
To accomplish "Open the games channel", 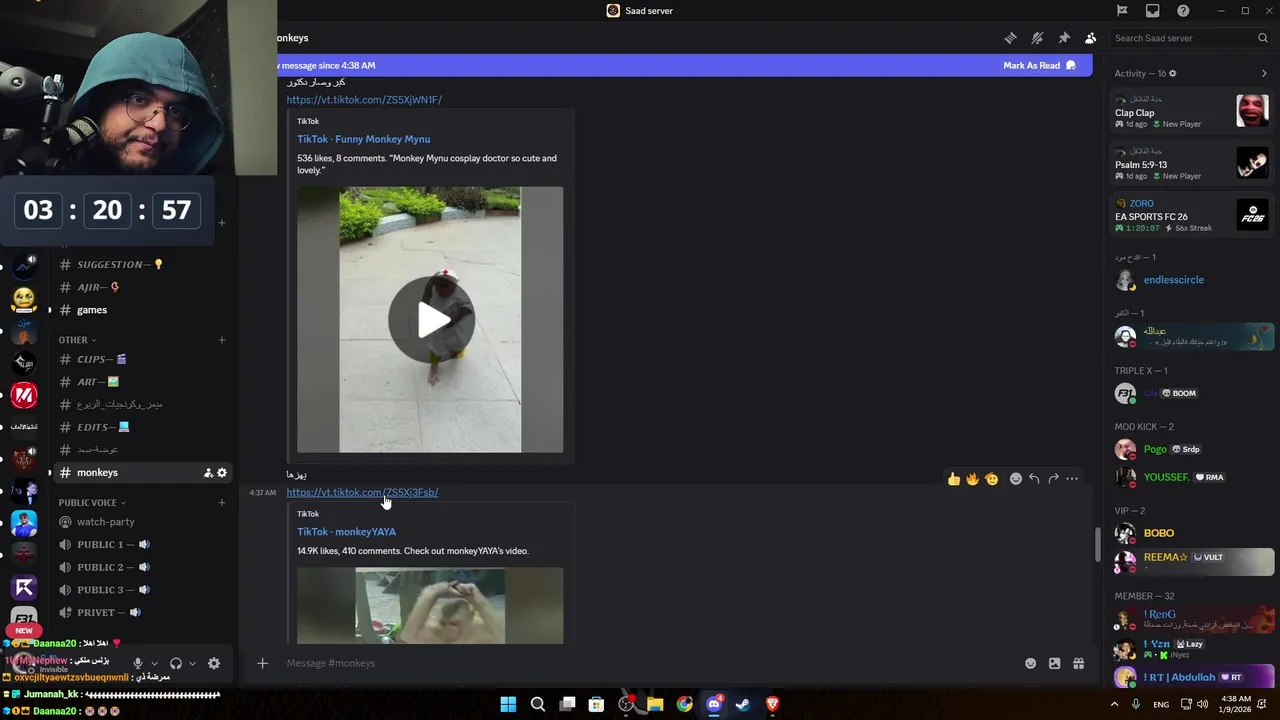I will 140,310.
